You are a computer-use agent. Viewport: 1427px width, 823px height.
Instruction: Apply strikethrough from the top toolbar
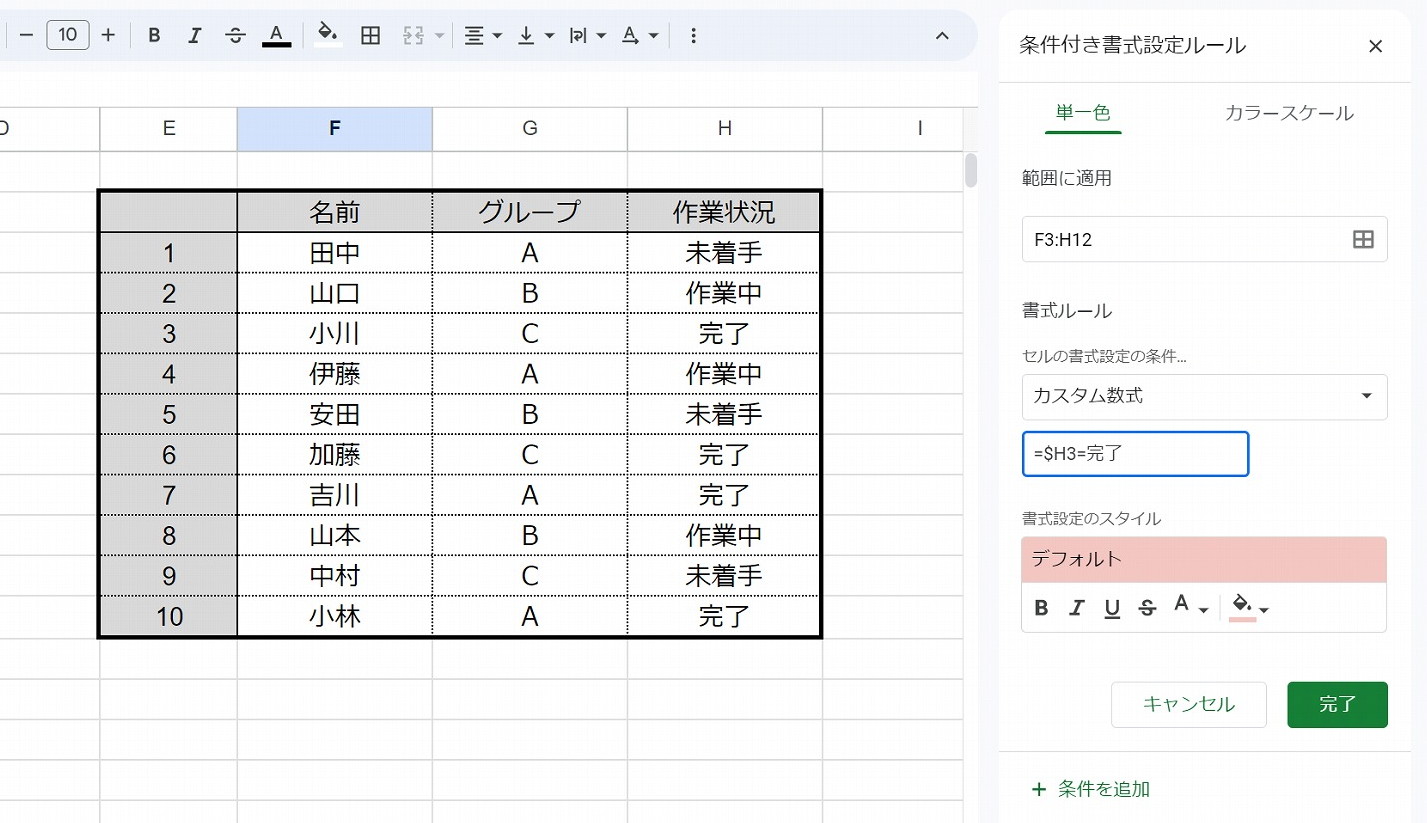click(235, 36)
